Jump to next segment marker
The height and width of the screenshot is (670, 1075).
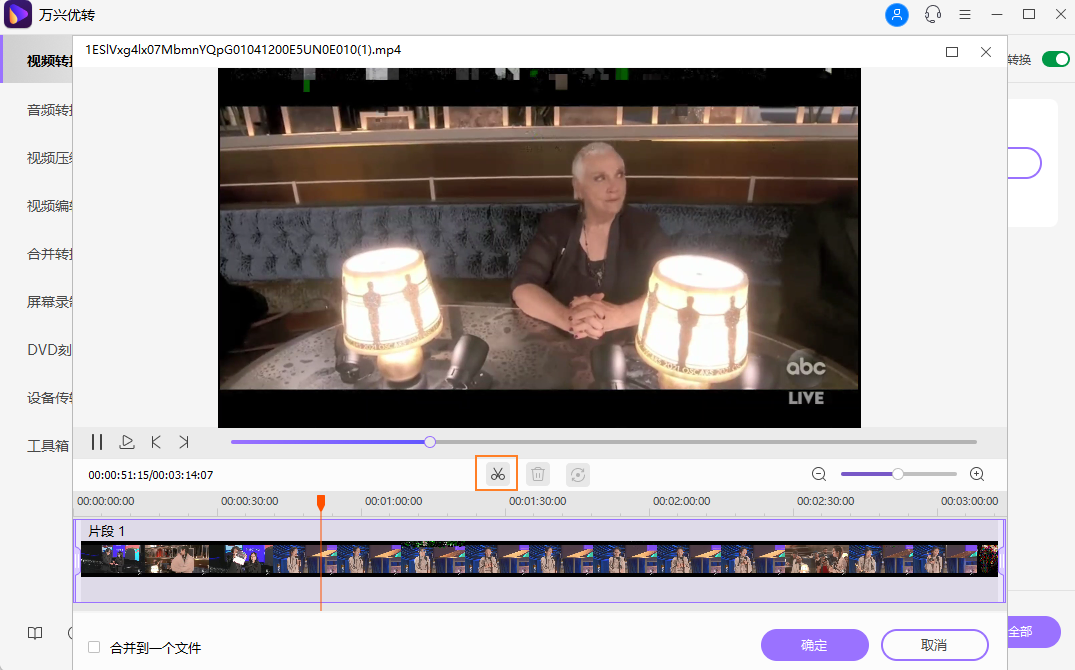[184, 442]
